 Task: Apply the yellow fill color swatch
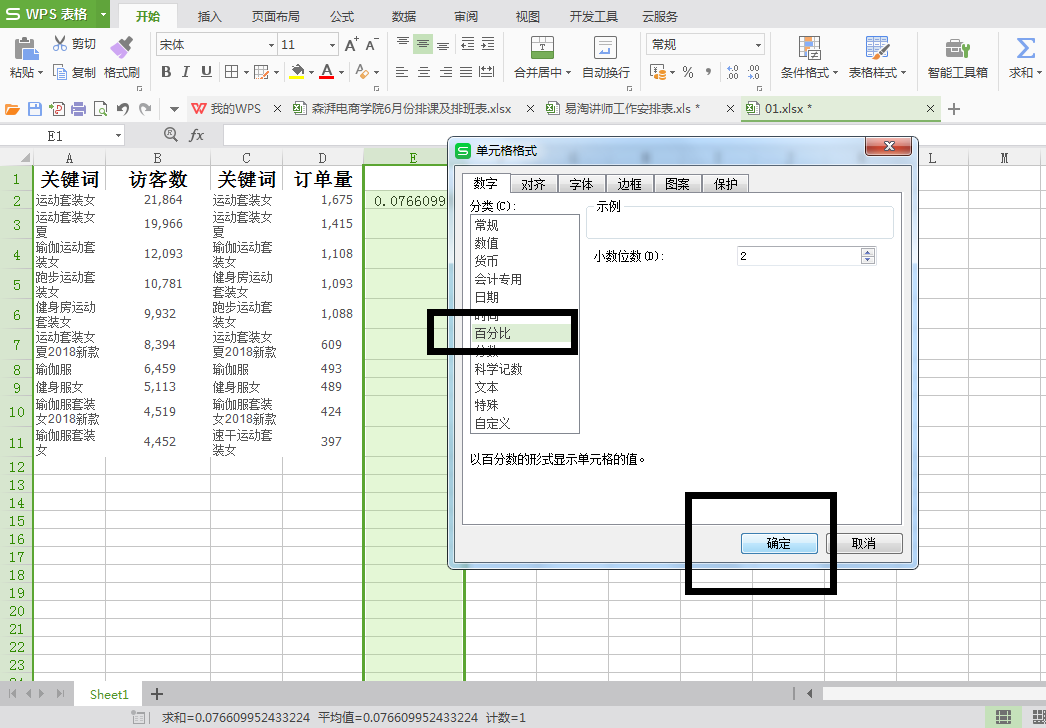[297, 72]
